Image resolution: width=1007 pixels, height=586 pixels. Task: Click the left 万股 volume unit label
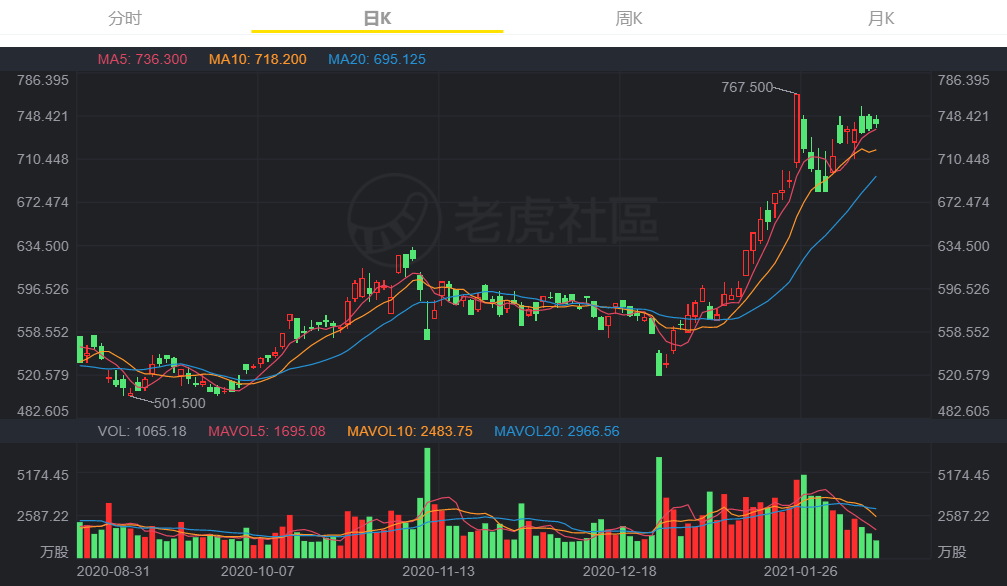[54, 551]
